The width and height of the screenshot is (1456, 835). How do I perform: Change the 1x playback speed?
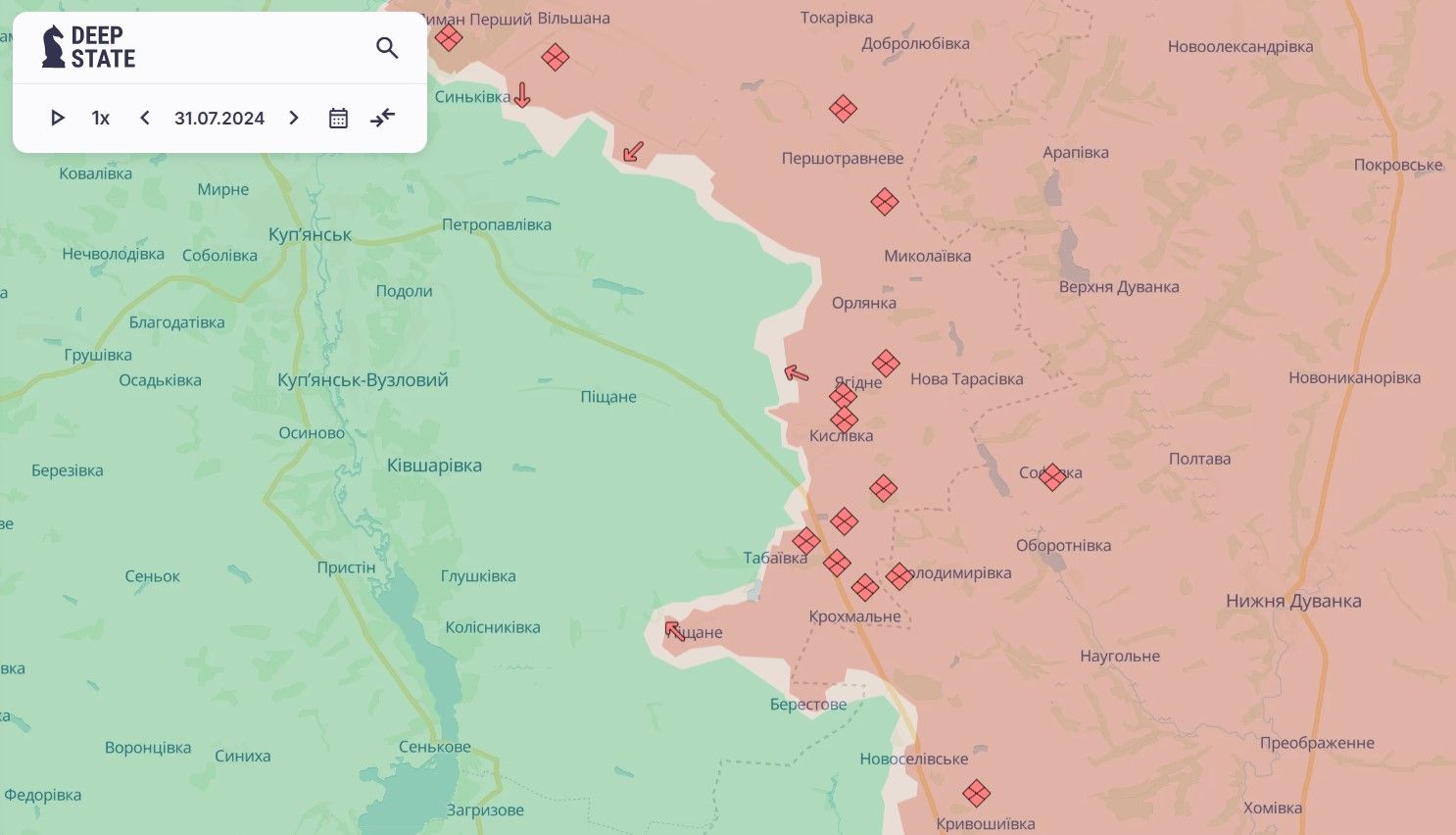[101, 118]
